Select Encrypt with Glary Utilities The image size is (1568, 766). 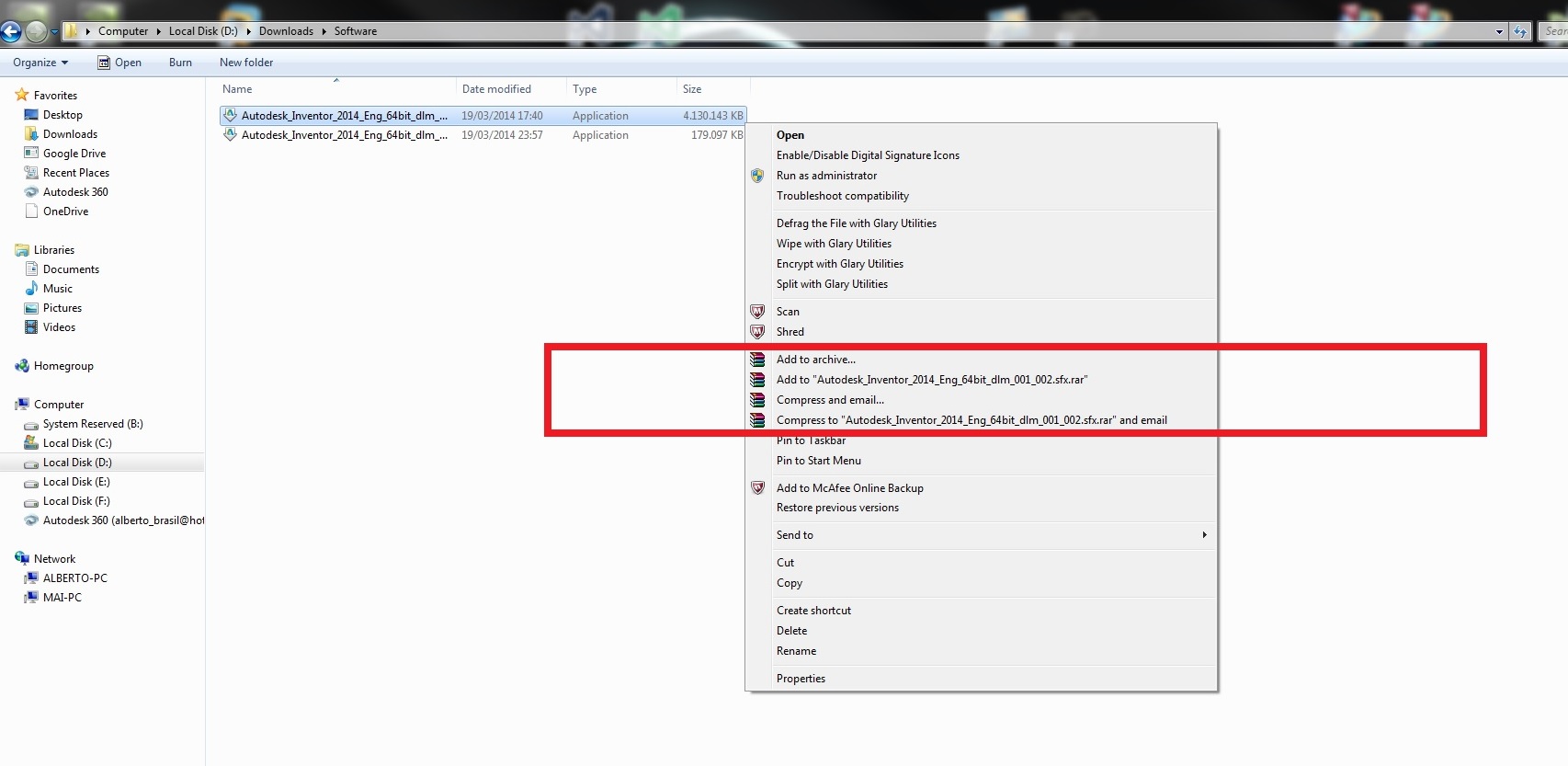pyautogui.click(x=840, y=264)
